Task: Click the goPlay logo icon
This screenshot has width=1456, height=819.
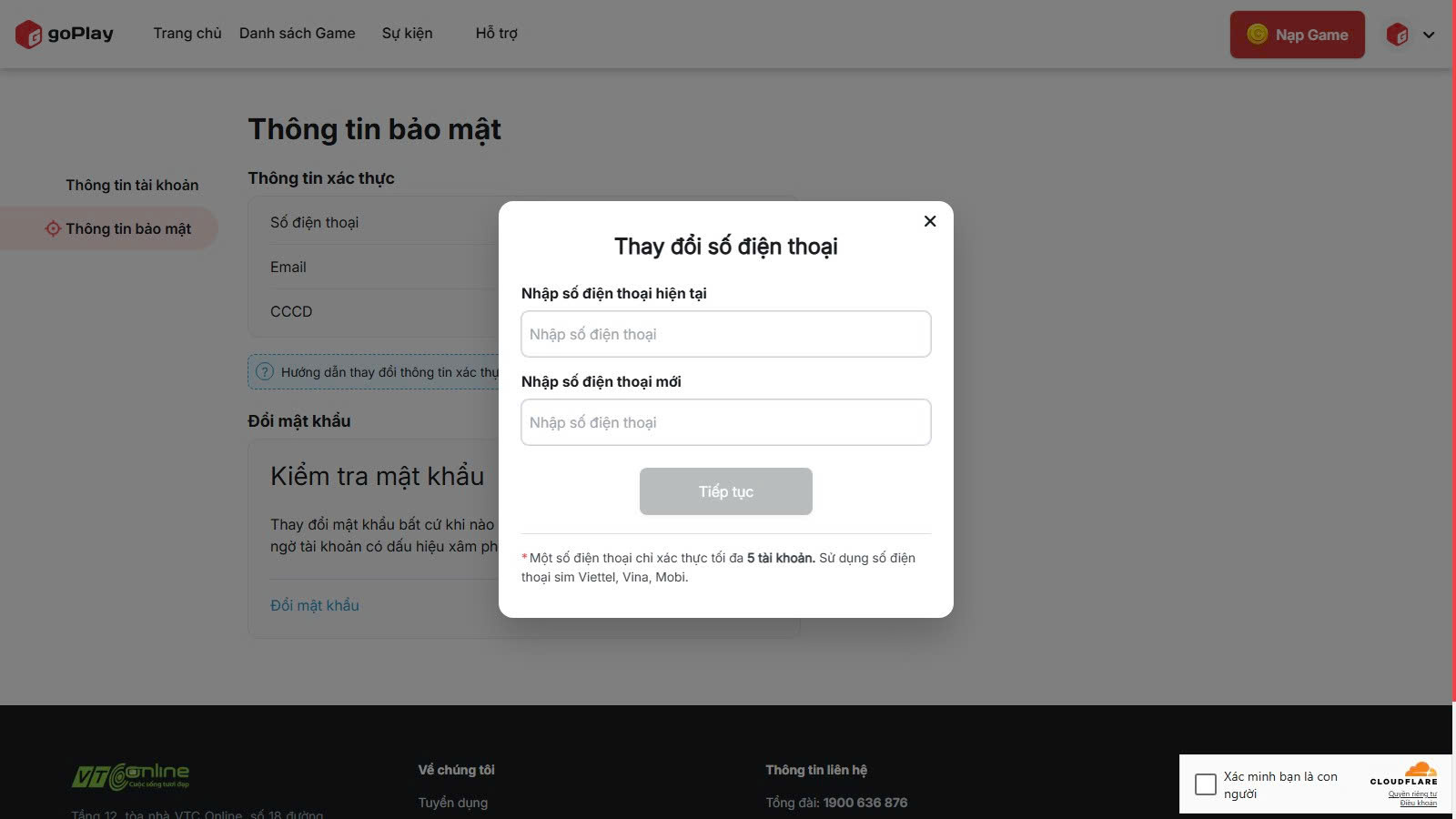Action: click(x=28, y=35)
